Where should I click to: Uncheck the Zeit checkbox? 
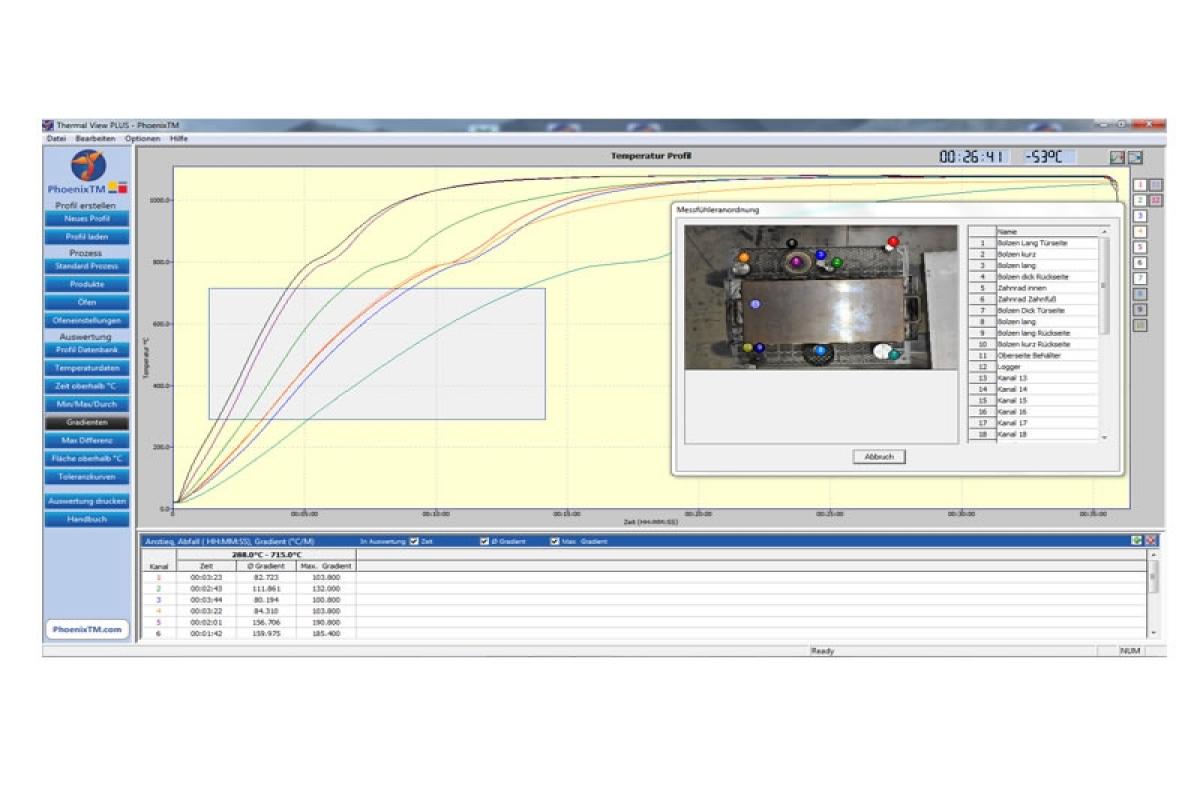click(414, 541)
